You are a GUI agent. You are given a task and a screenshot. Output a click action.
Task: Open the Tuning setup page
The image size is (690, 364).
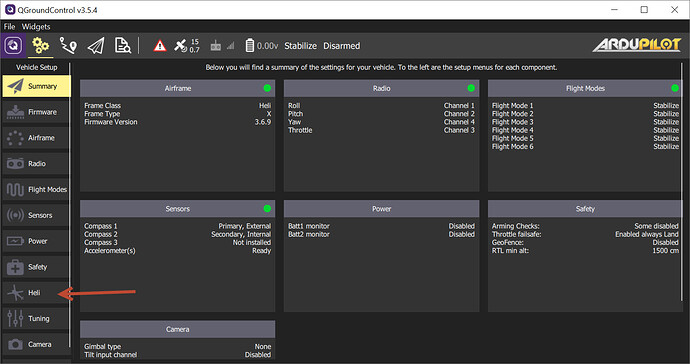(36, 318)
